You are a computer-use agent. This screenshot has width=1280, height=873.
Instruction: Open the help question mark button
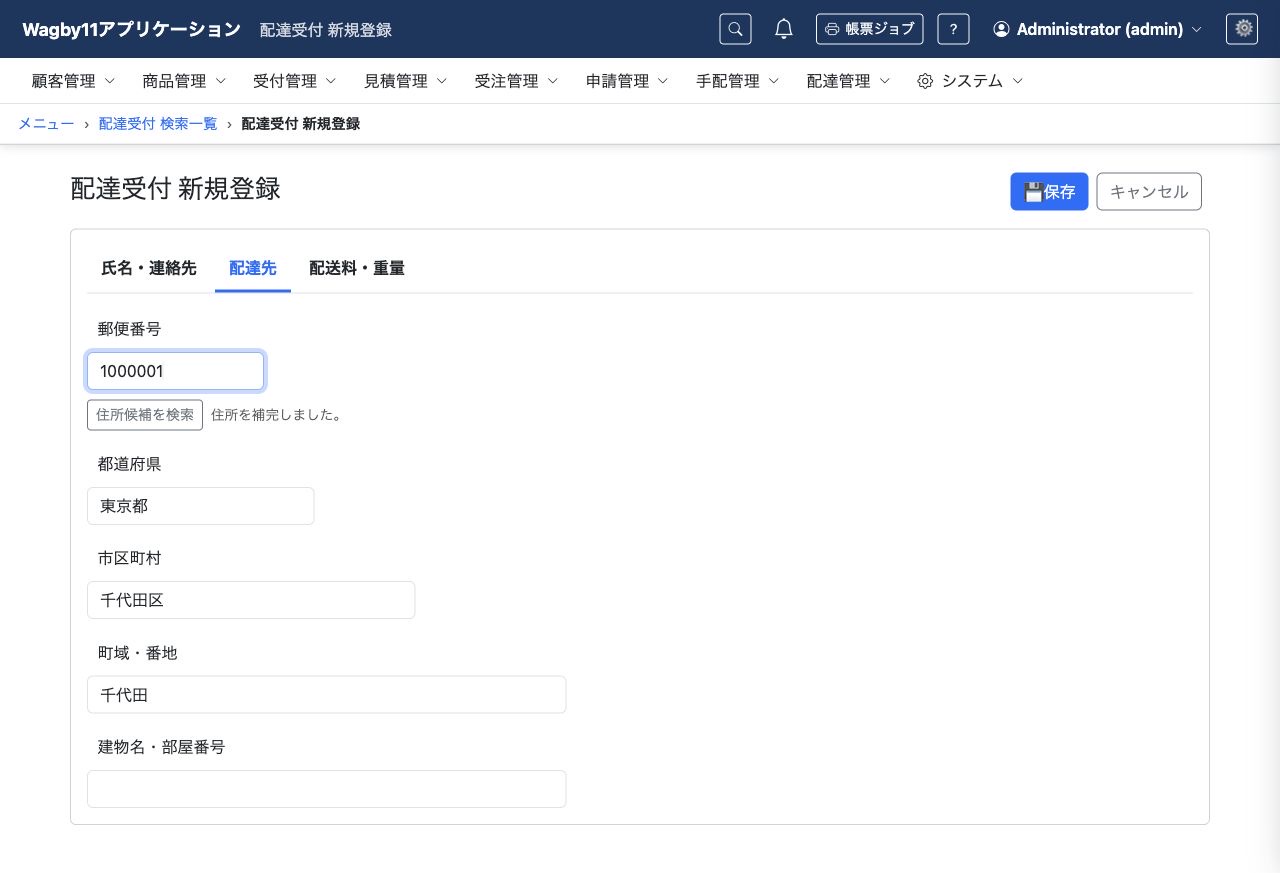click(953, 29)
